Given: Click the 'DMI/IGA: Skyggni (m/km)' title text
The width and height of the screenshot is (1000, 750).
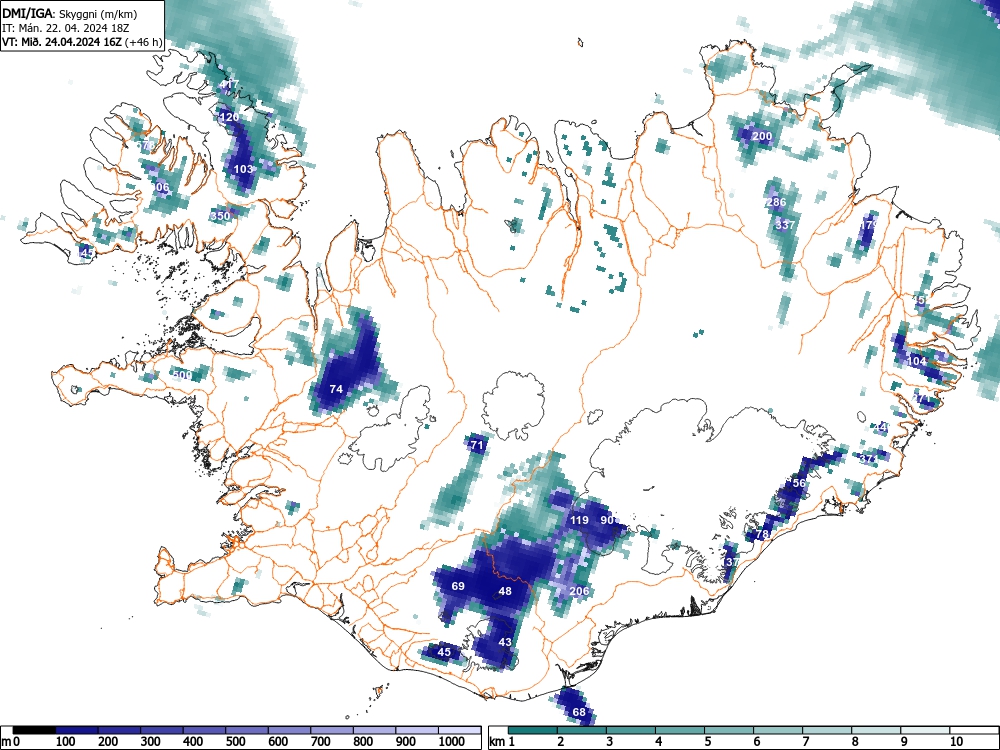Looking at the screenshot, I should [70, 13].
